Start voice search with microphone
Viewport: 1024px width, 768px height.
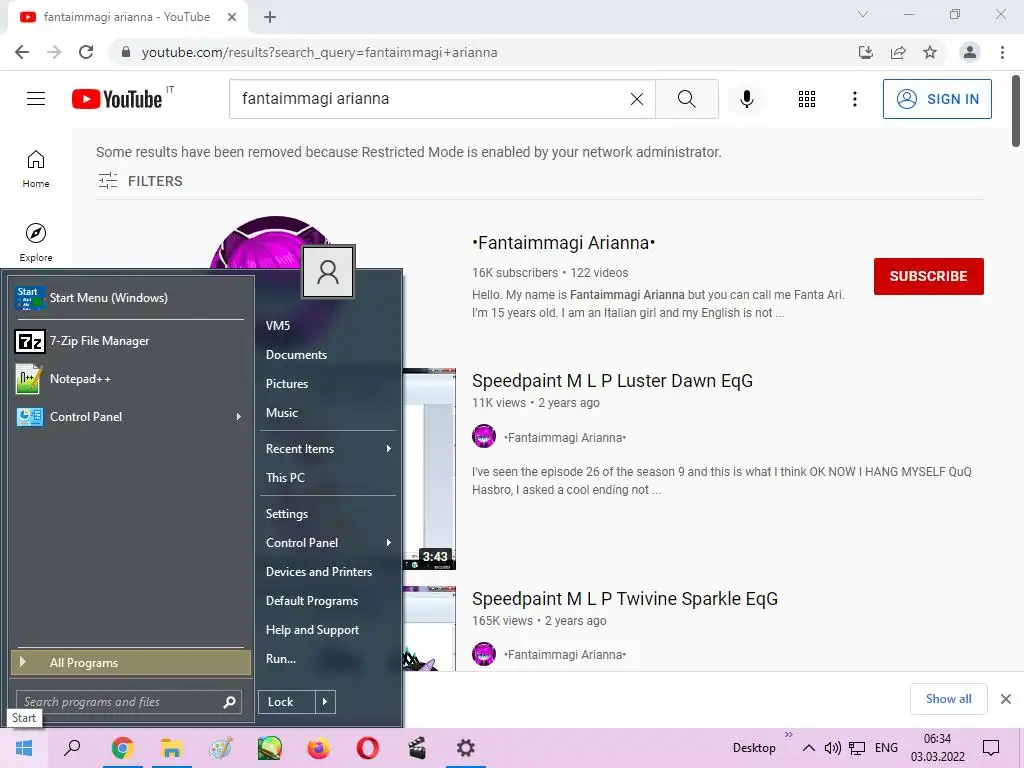746,99
